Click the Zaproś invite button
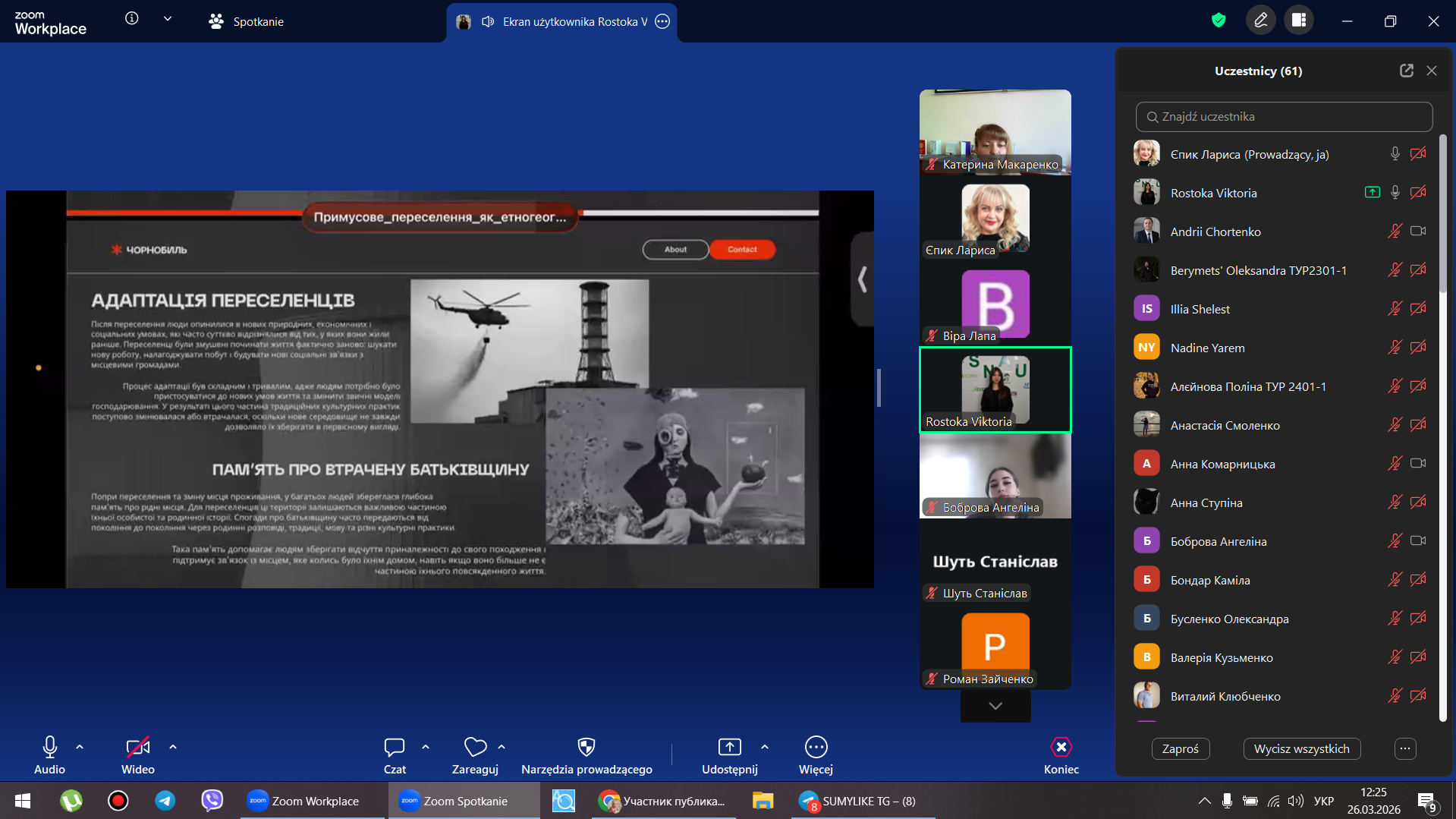 (1180, 748)
